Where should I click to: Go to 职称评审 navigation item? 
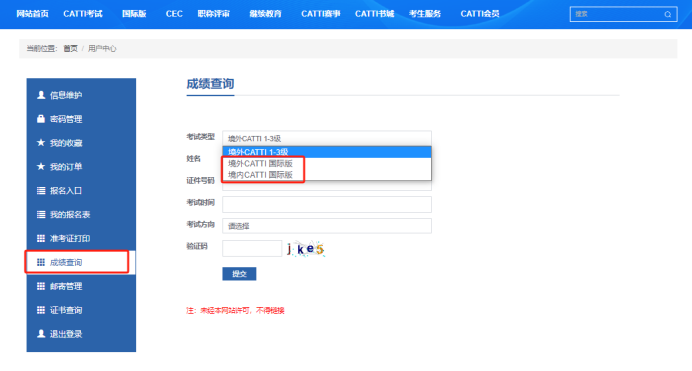pyautogui.click(x=214, y=14)
